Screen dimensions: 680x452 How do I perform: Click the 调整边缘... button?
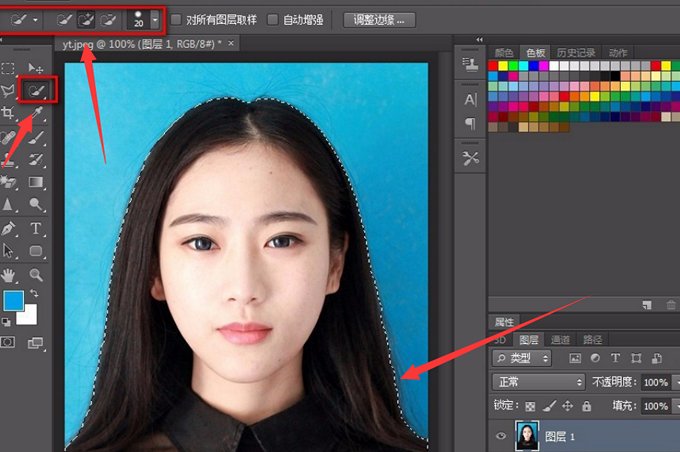pos(379,20)
